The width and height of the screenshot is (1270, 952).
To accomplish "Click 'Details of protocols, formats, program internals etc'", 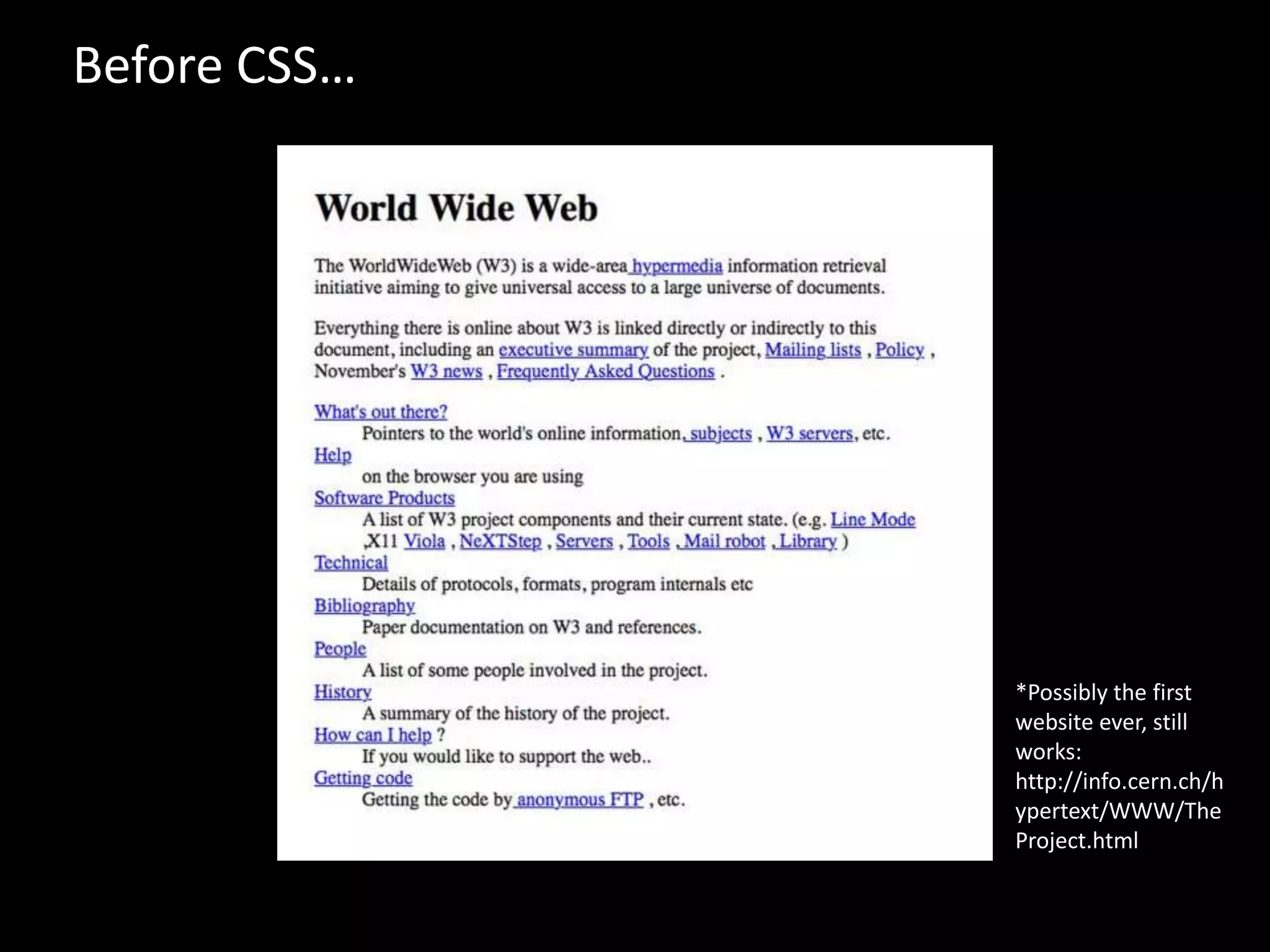I will (x=557, y=584).
